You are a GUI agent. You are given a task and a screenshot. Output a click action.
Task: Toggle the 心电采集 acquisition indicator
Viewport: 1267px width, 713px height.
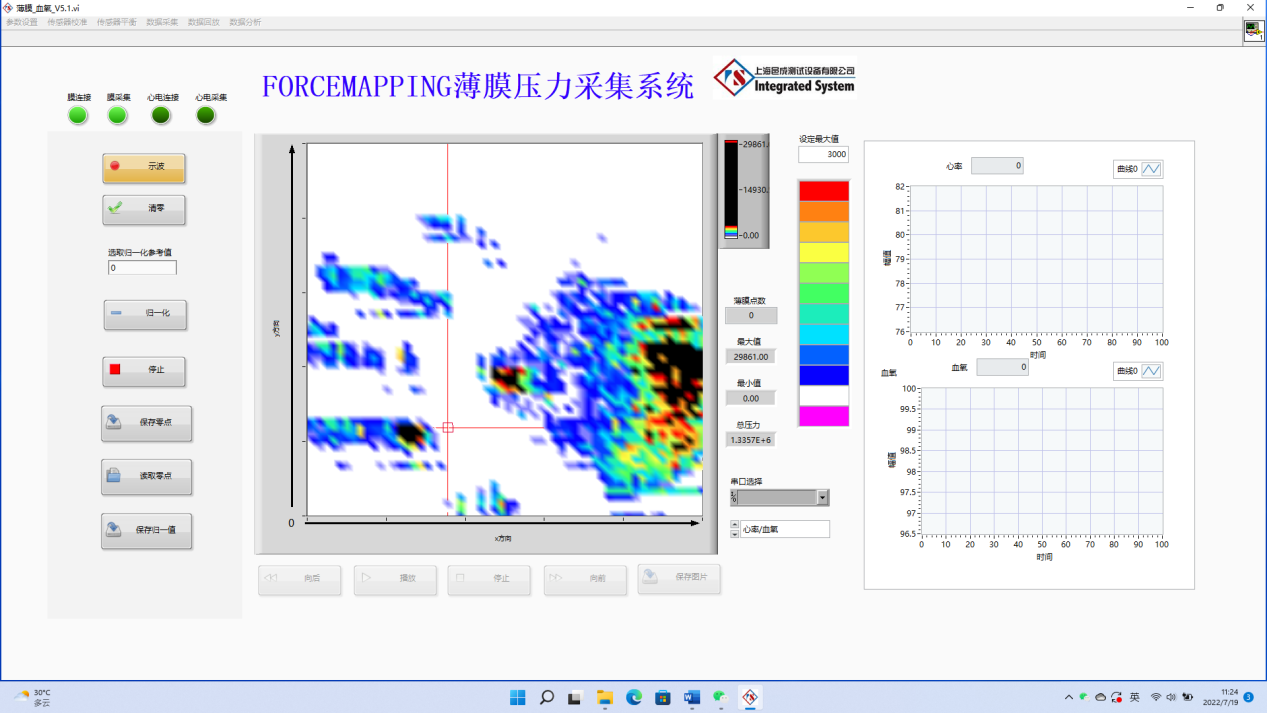point(205,114)
